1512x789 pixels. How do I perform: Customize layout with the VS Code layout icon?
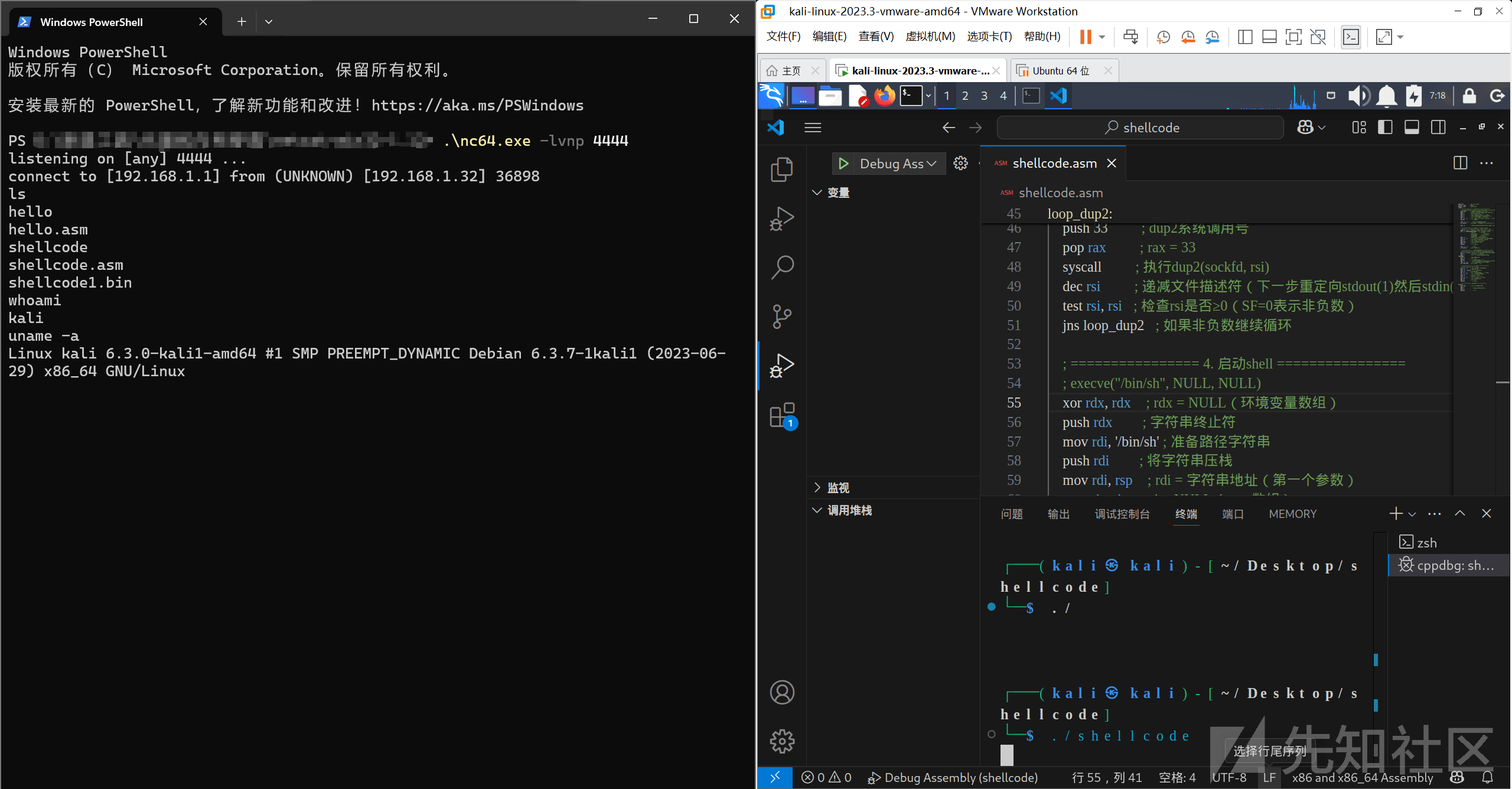tap(1359, 128)
